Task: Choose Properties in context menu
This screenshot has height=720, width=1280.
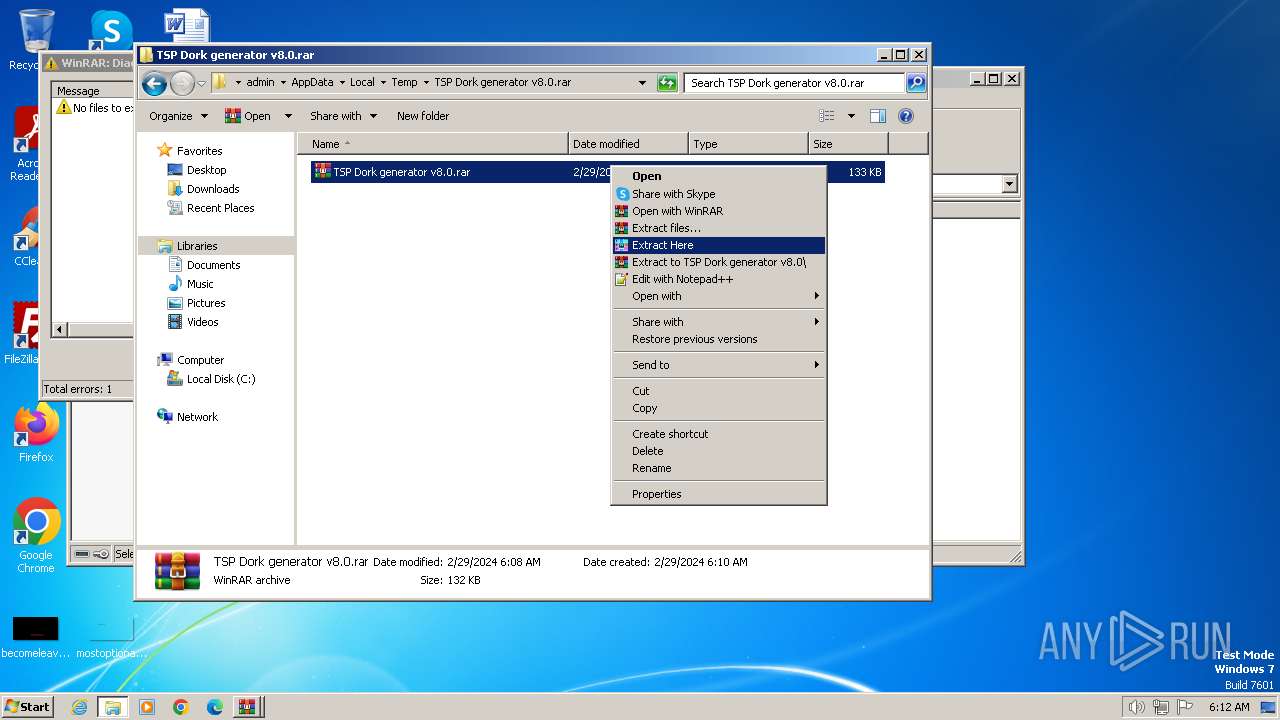Action: [x=719, y=494]
